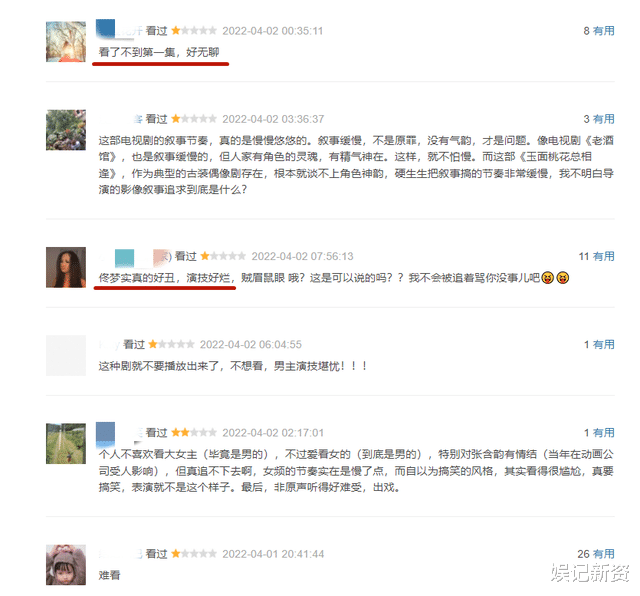Click the one-star rating dated 2022-04-01 20:41:44

pyautogui.click(x=194, y=554)
